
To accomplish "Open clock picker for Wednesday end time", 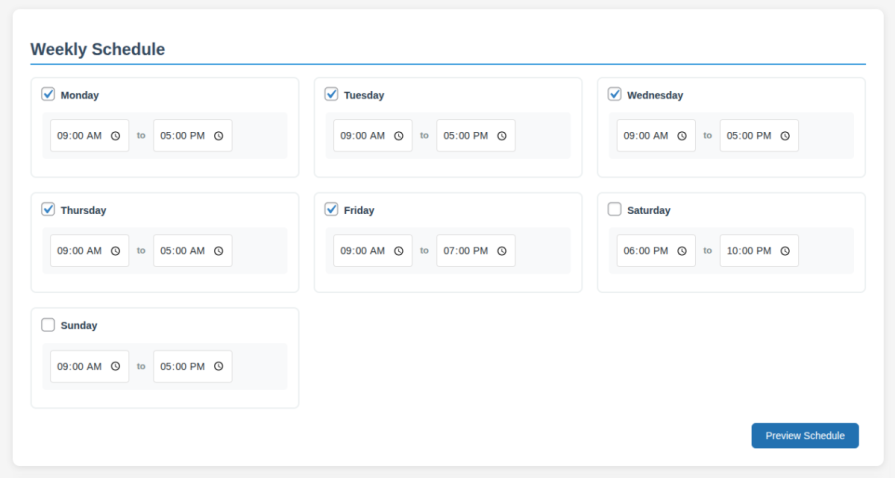I will [x=785, y=136].
